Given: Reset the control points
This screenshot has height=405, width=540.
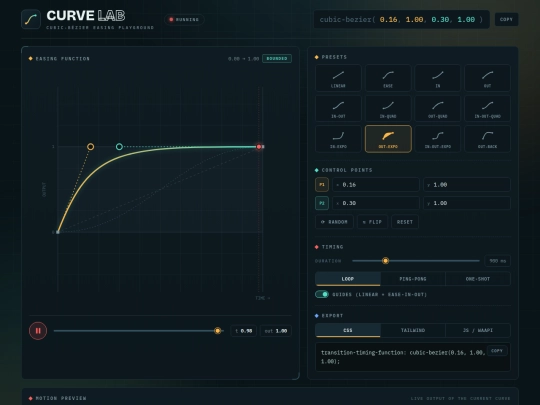Looking at the screenshot, I should [x=405, y=222].
